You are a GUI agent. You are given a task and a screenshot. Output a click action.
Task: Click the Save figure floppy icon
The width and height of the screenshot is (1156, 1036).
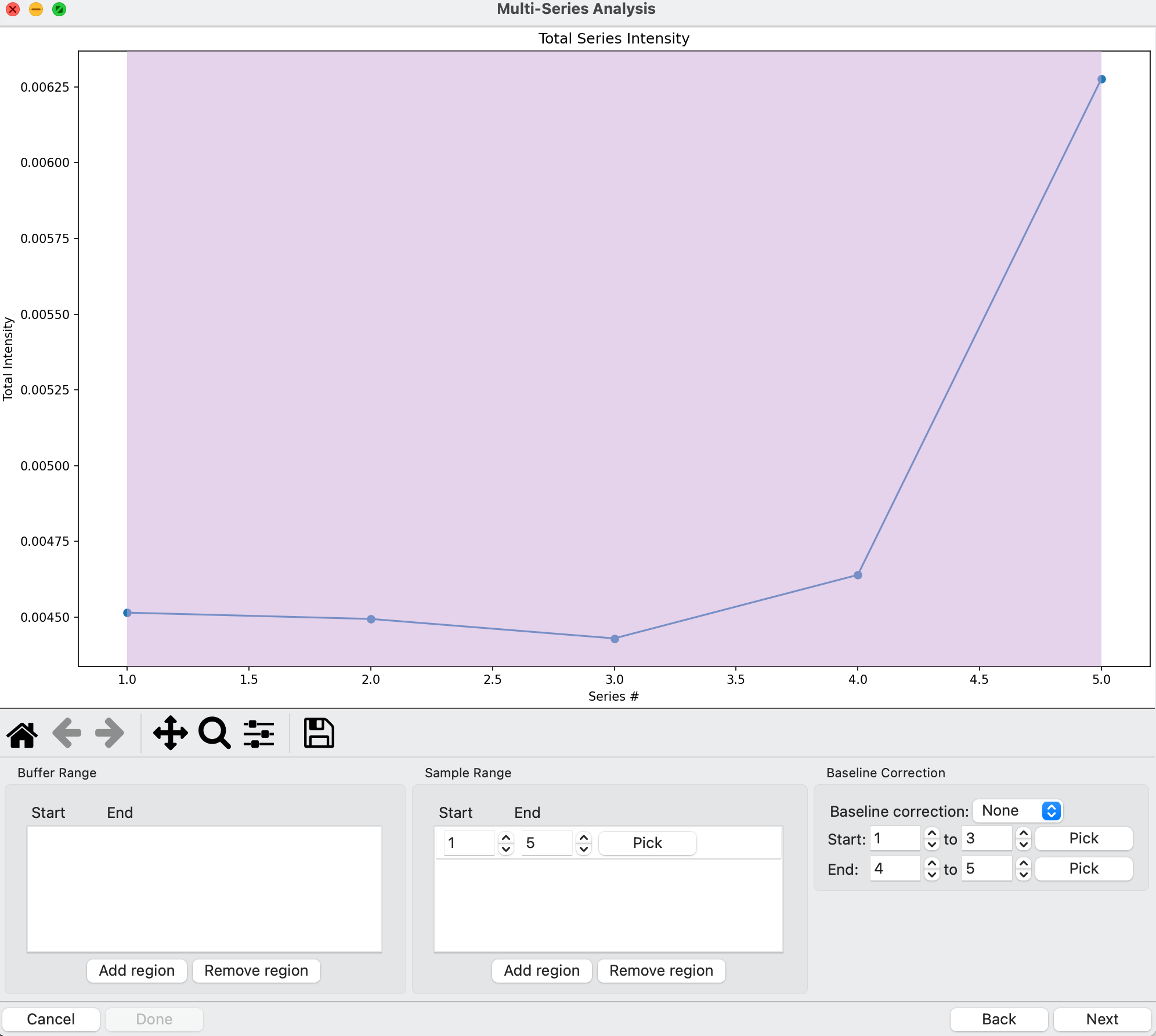pos(319,734)
